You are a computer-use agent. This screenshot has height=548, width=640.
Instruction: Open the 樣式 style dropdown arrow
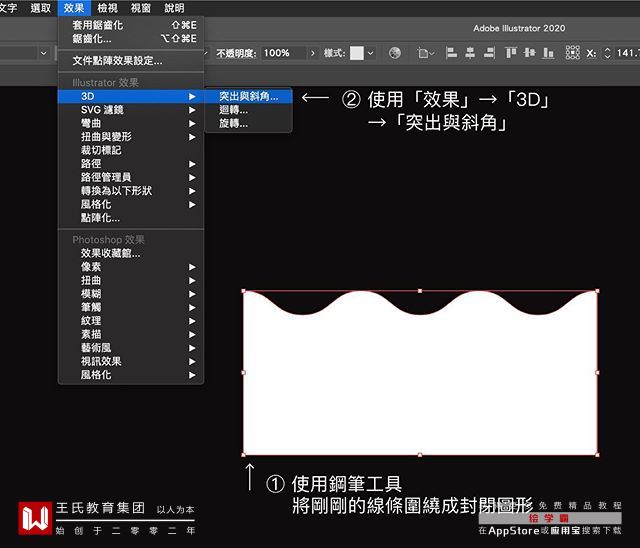pos(370,53)
